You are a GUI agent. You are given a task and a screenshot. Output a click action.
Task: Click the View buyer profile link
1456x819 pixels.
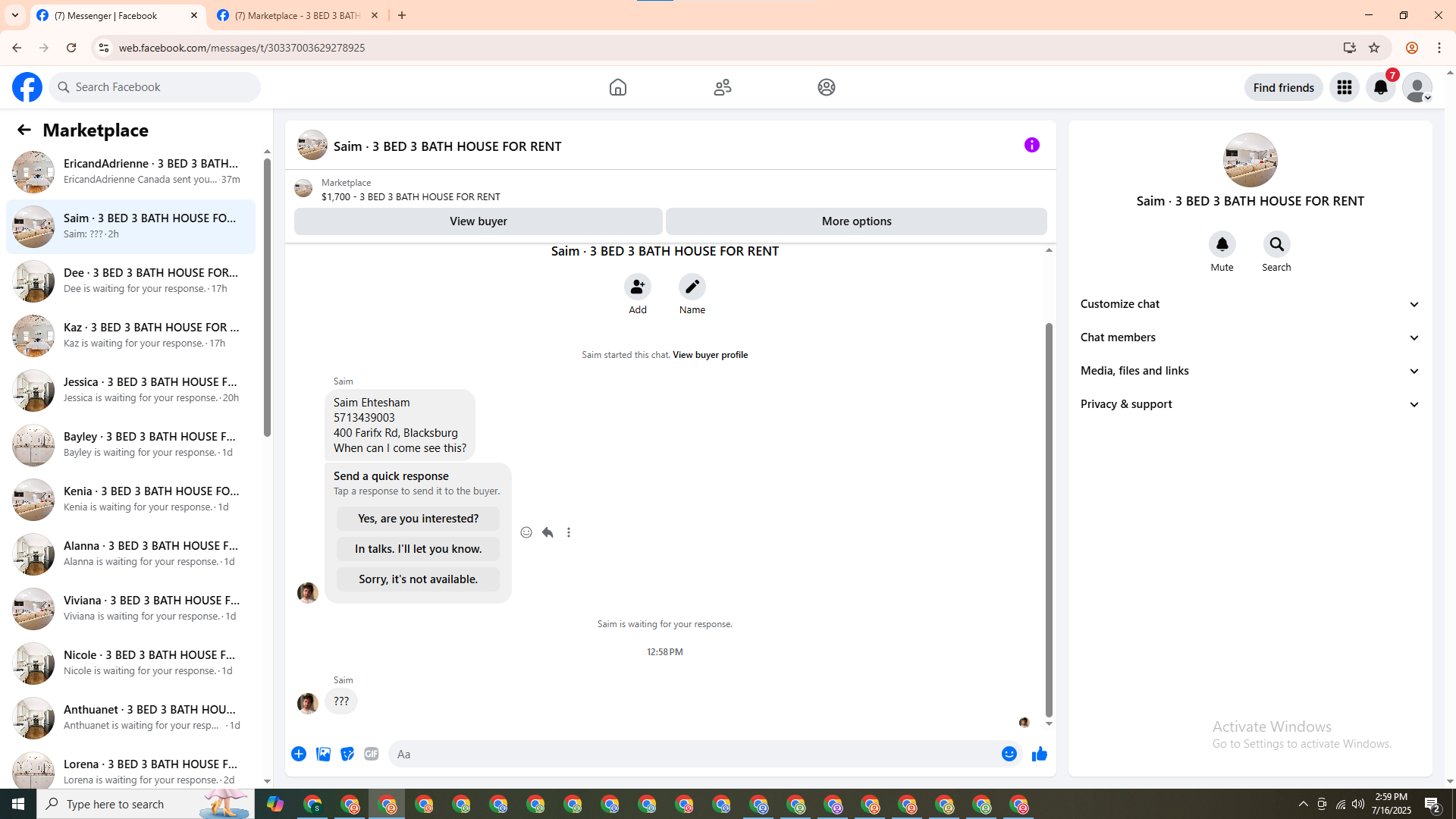pyautogui.click(x=710, y=355)
